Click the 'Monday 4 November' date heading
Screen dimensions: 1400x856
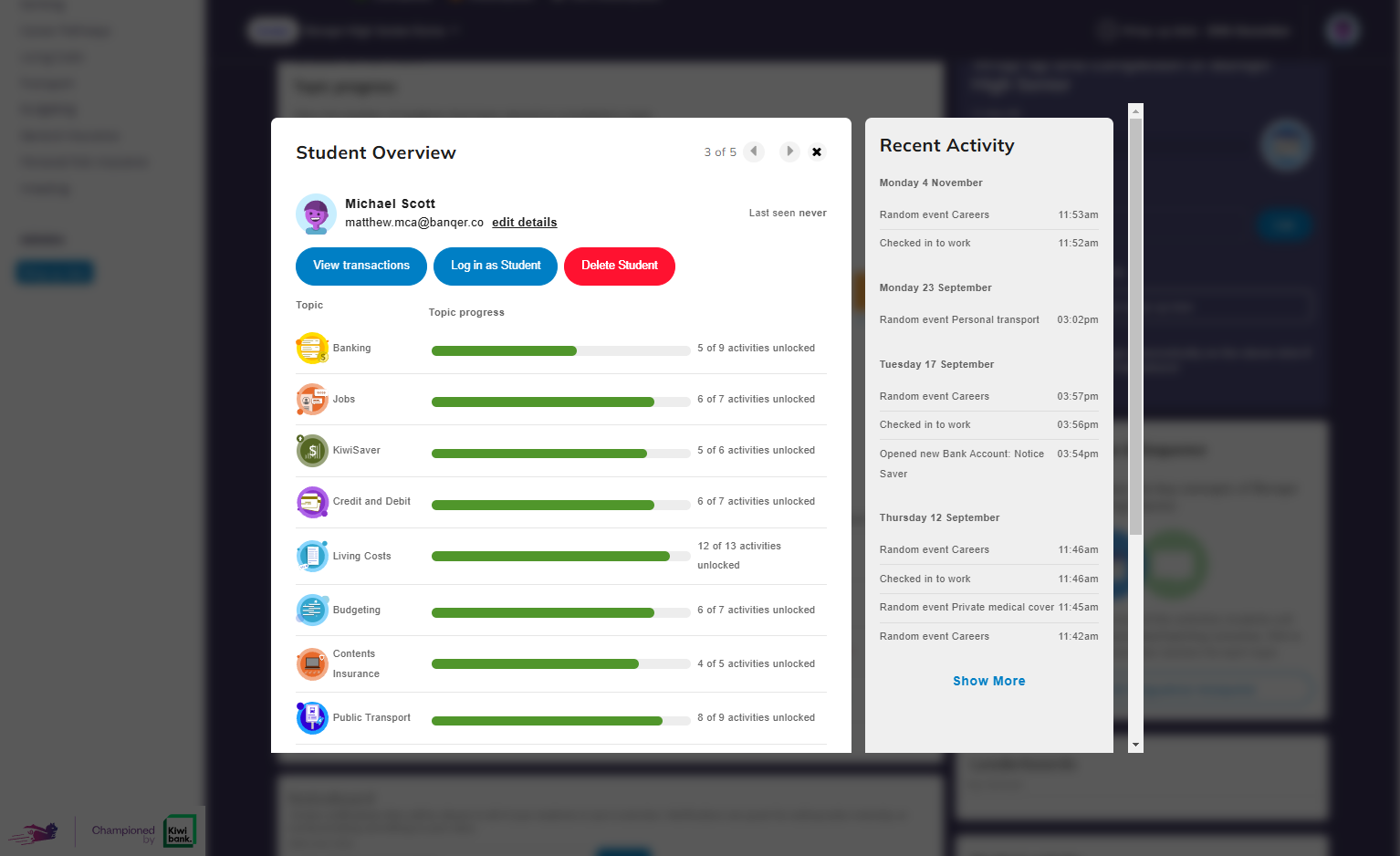(x=931, y=183)
